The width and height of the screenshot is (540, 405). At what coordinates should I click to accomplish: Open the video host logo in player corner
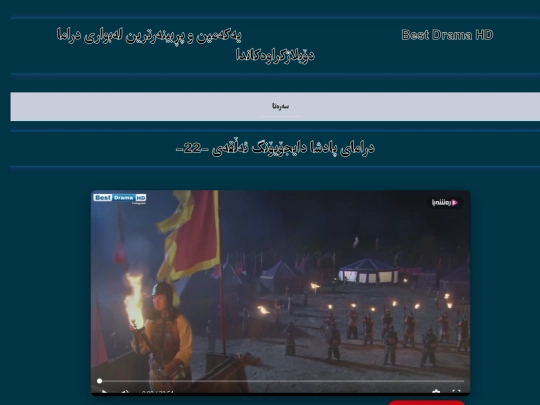point(445,202)
